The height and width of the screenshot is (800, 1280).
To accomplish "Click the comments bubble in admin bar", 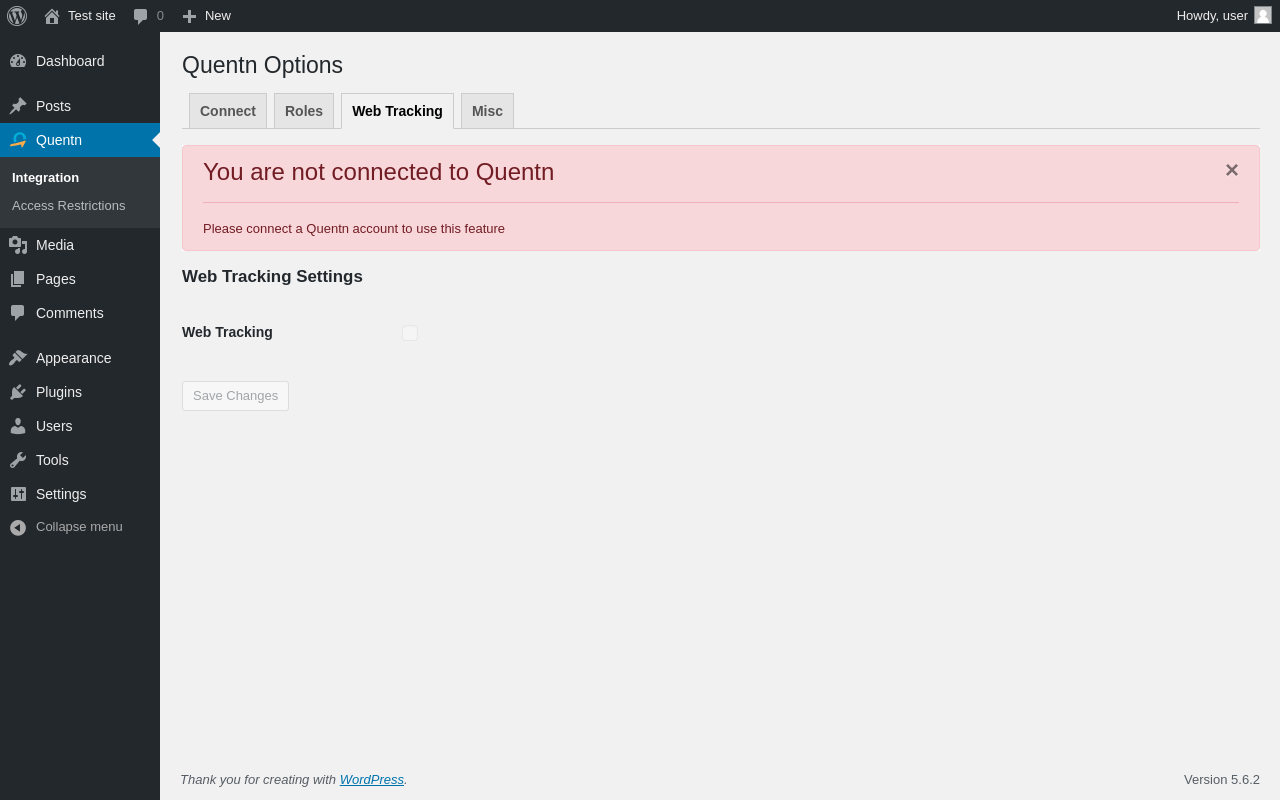I will (x=148, y=16).
